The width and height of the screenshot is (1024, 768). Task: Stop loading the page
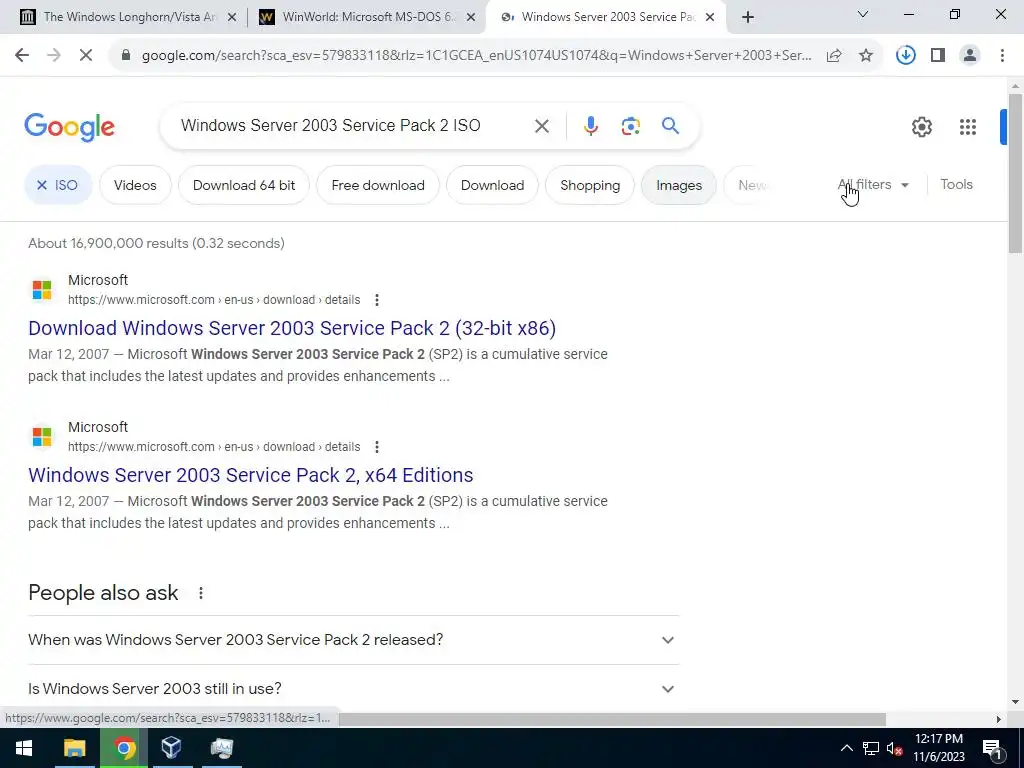pos(86,56)
